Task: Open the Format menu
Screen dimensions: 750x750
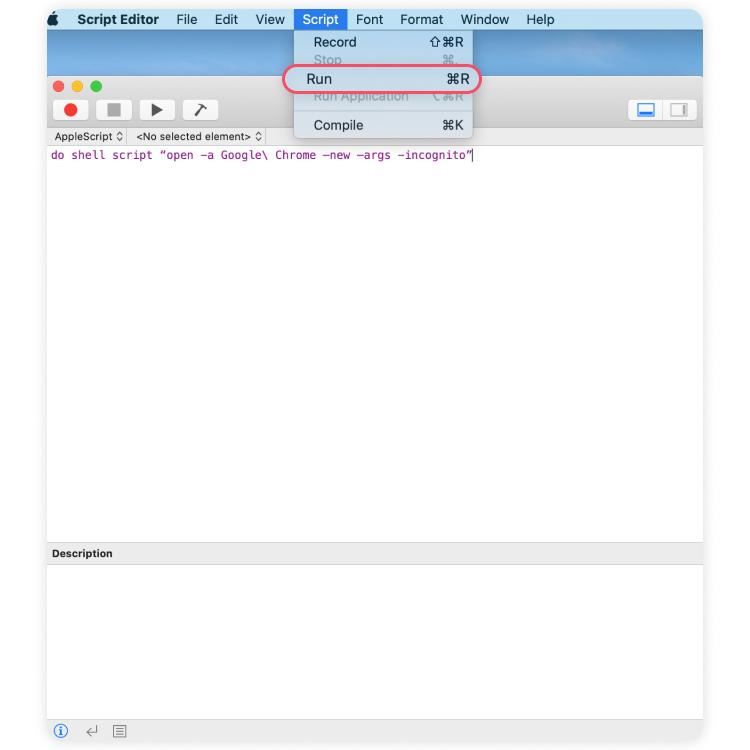Action: pos(421,19)
